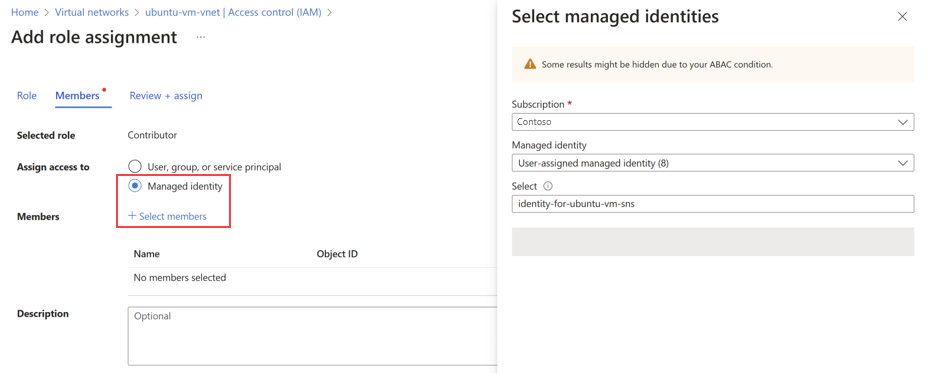Click the warning icon in ABAC banner

pyautogui.click(x=530, y=64)
